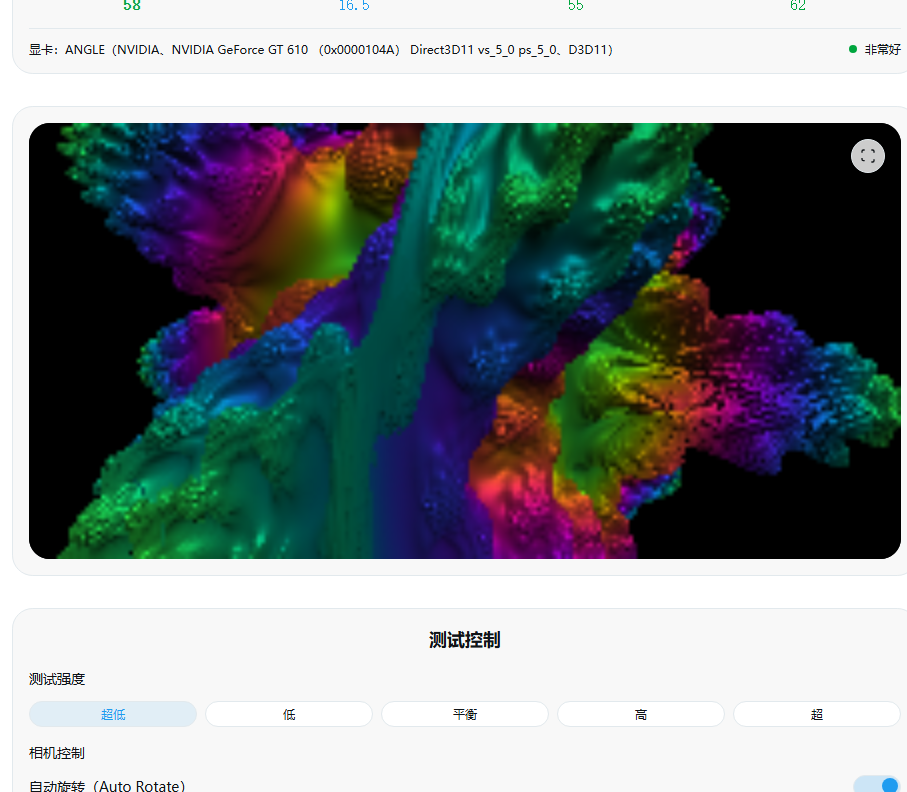
Task: Choose the 平衡 intensity preset
Action: coord(465,714)
